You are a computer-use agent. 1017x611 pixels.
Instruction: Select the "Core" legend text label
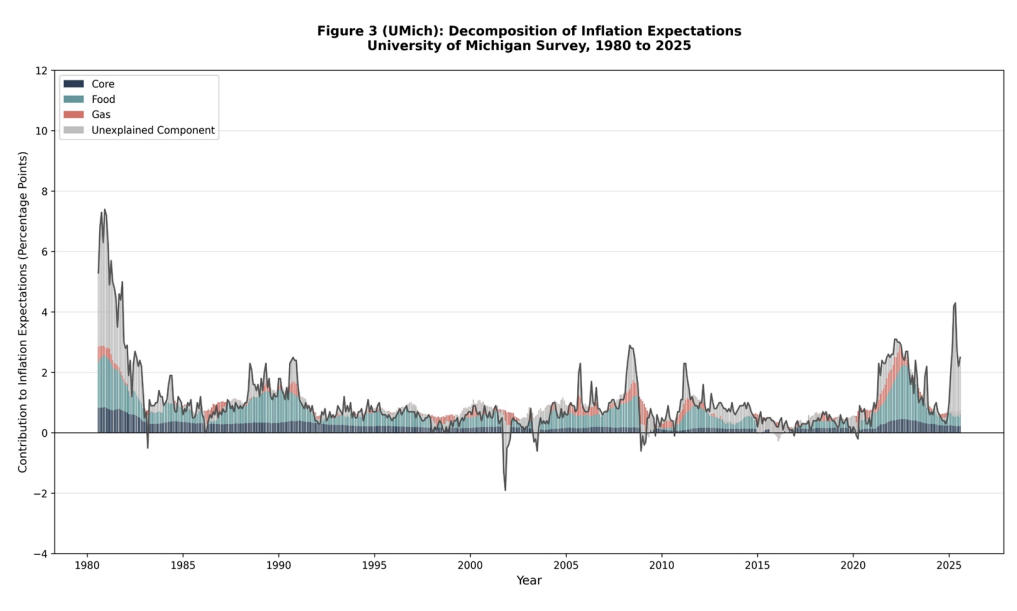(x=103, y=85)
